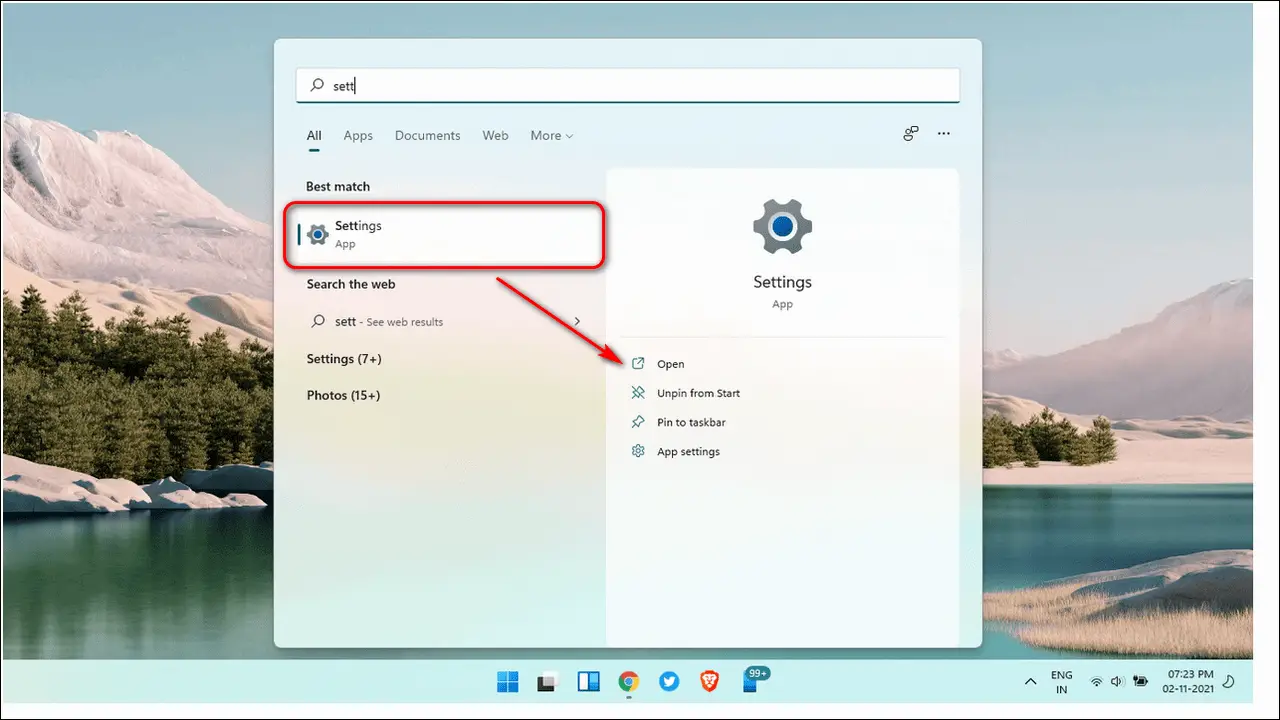Open the clock showing 07:23 PM
Screen dimensions: 1280x720
[1190, 682]
